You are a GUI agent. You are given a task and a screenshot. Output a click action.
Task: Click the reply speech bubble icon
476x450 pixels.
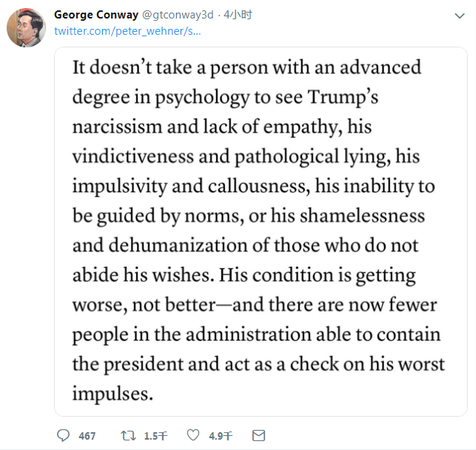coord(63,435)
